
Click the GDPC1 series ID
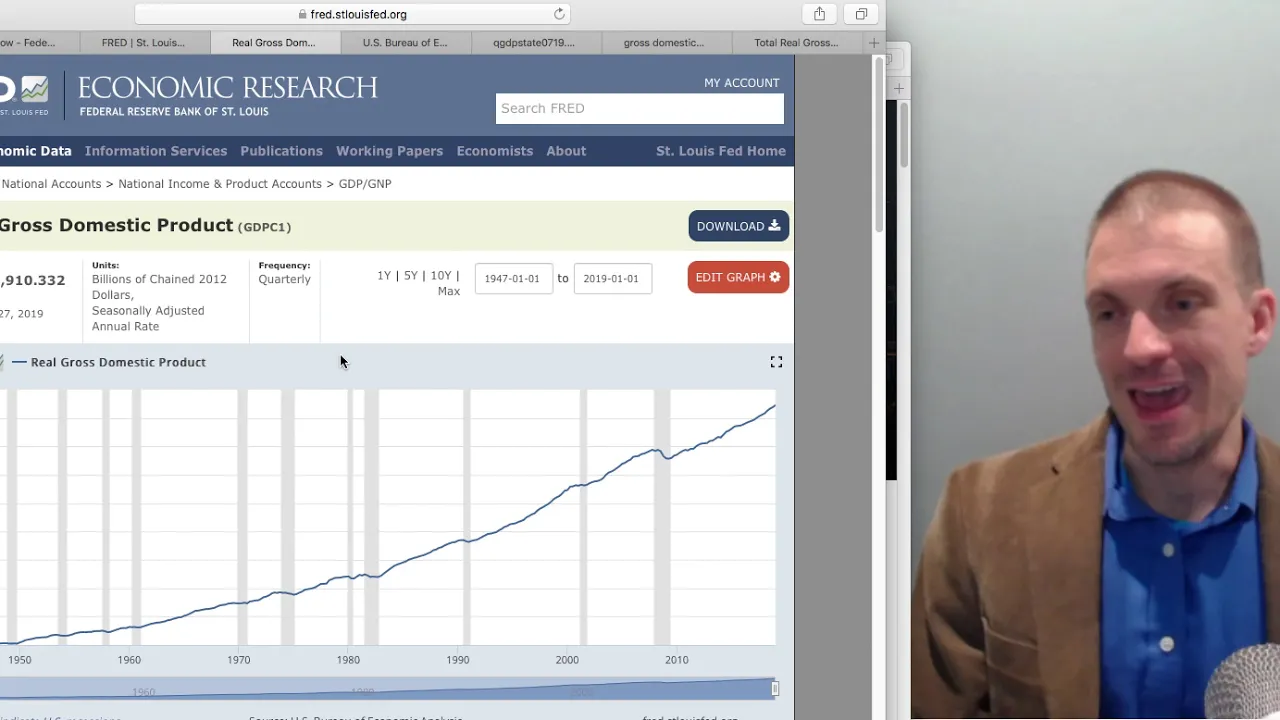coord(264,227)
